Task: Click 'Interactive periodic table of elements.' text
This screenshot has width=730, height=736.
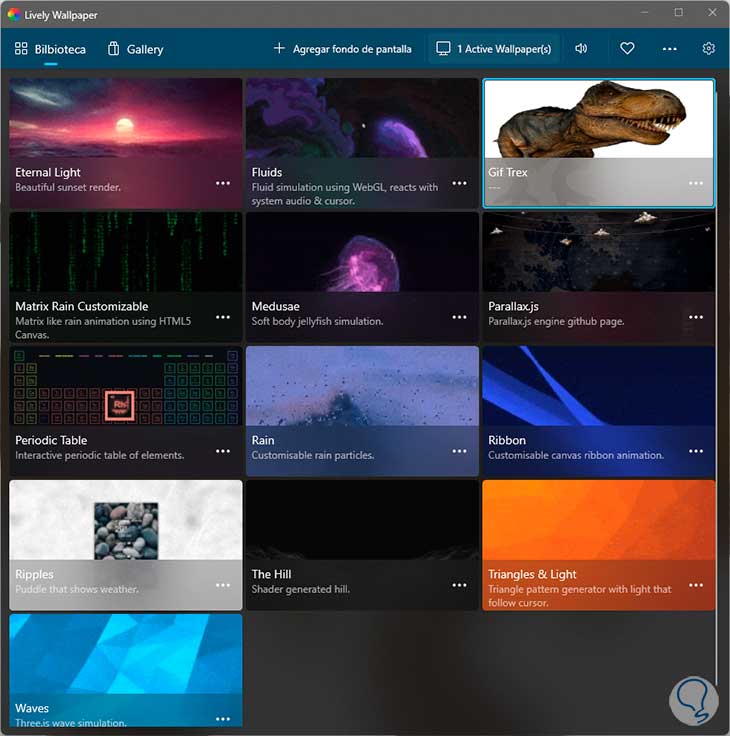Action: coord(100,455)
